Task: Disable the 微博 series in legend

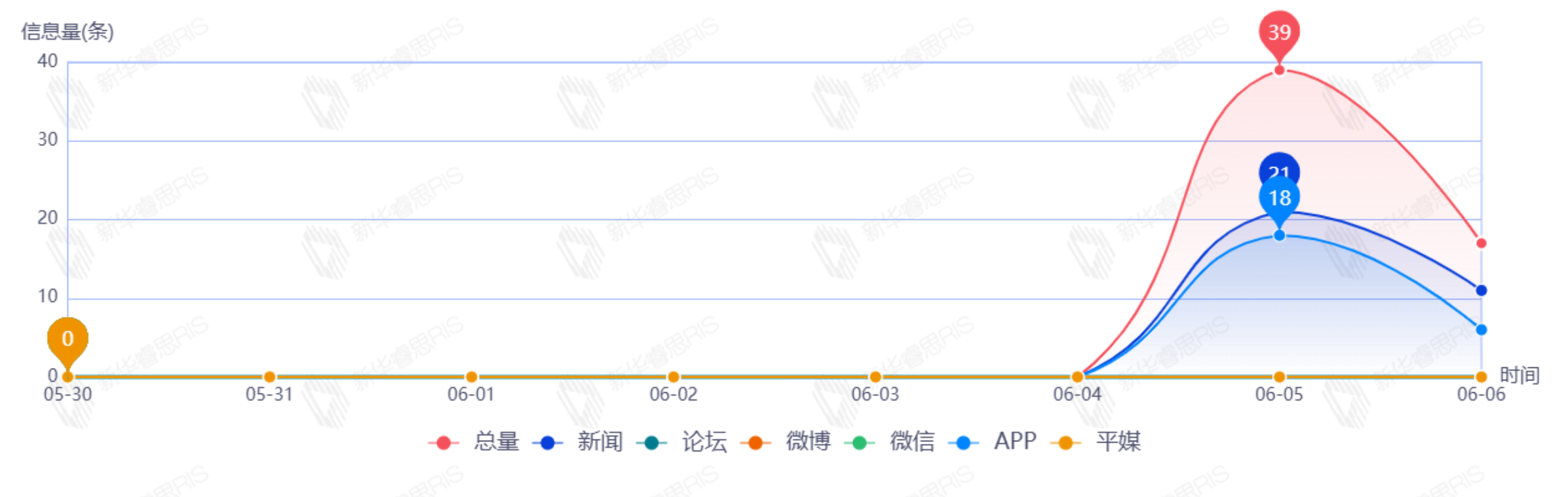Action: point(786,442)
